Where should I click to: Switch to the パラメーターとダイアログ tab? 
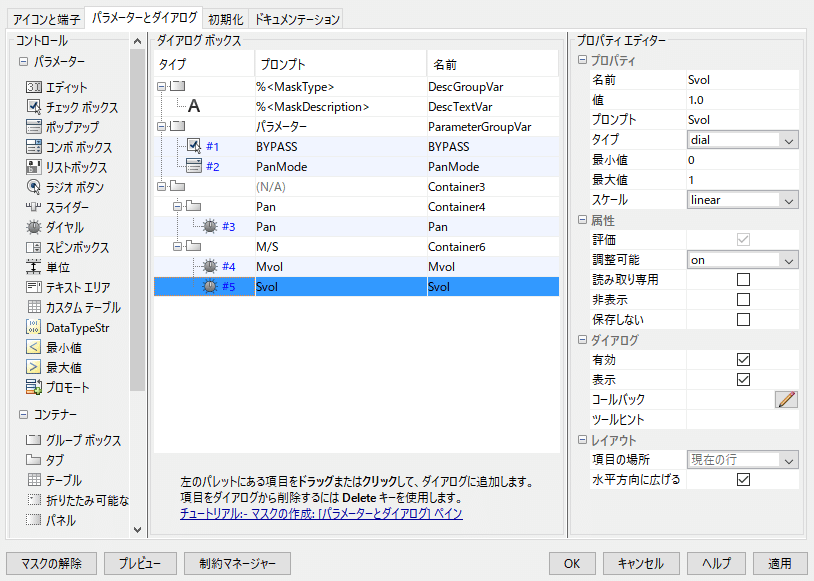144,18
